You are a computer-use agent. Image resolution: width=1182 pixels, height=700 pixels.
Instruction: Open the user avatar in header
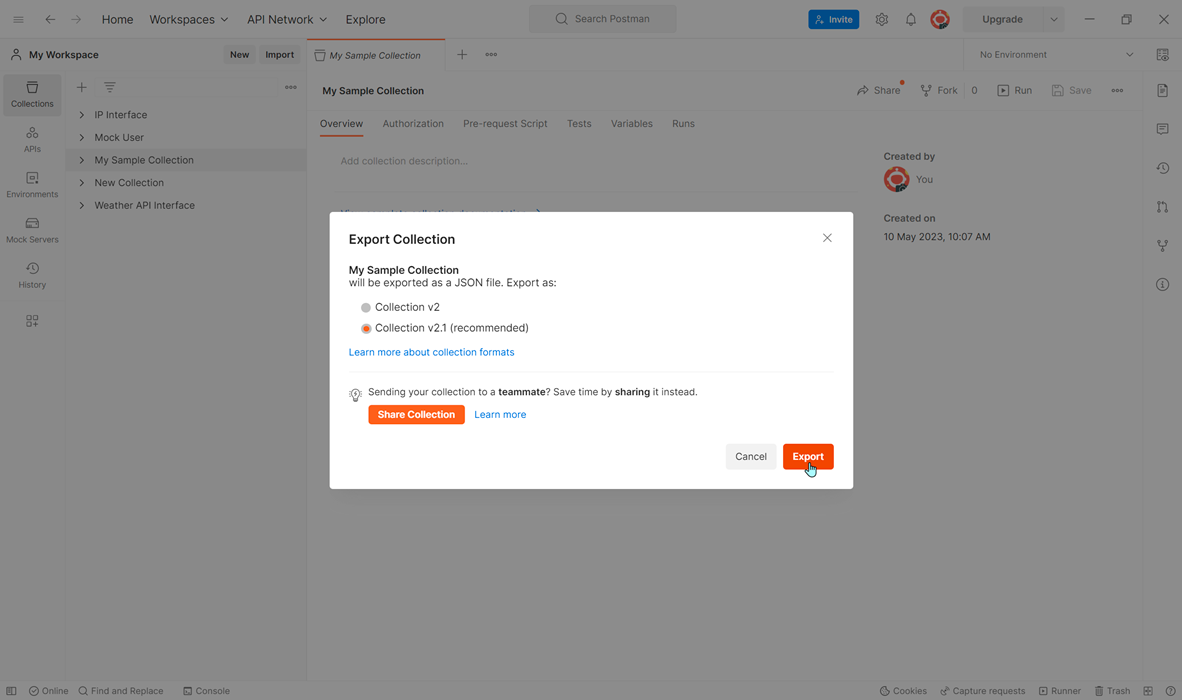click(x=939, y=20)
